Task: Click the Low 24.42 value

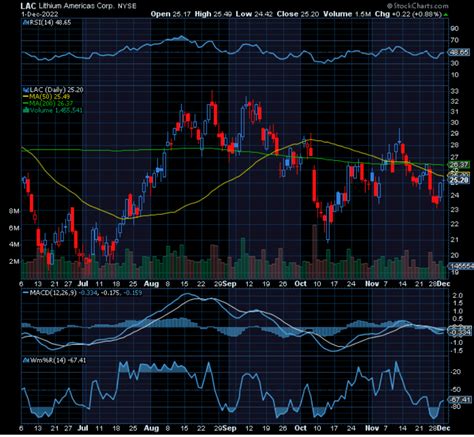Action: (x=254, y=14)
